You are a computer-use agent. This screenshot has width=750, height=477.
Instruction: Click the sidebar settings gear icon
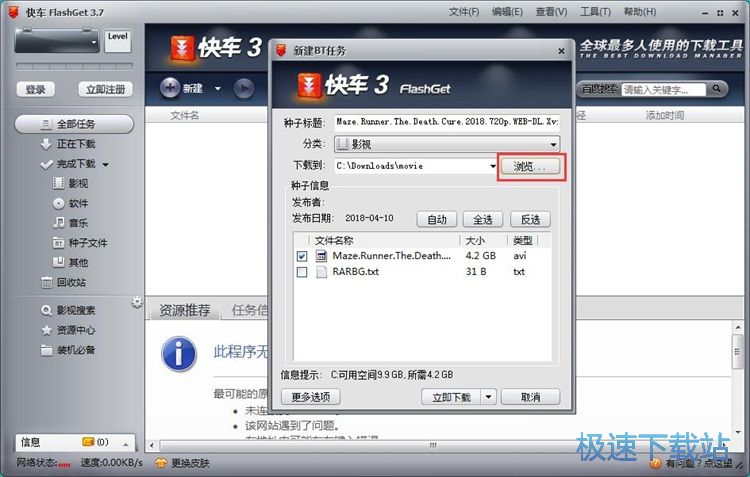click(x=137, y=302)
